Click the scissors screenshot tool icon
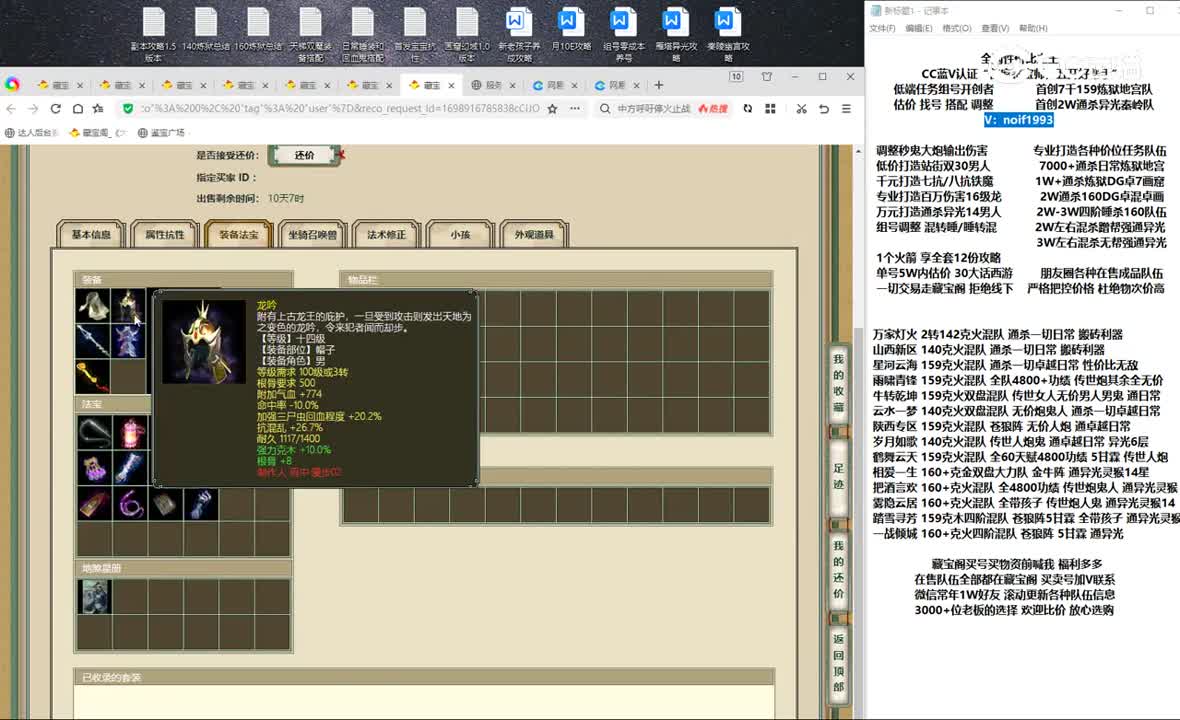The height and width of the screenshot is (720, 1180). [801, 108]
